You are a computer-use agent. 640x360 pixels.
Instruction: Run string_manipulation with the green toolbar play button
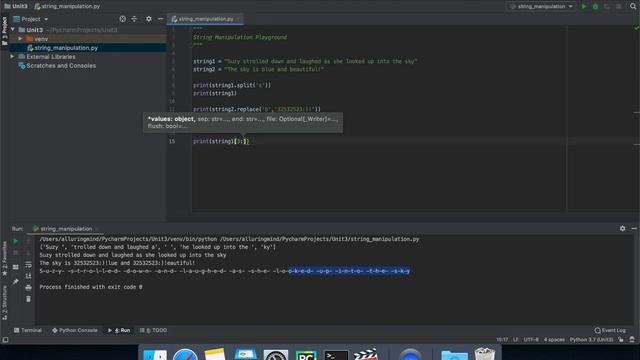(584, 7)
